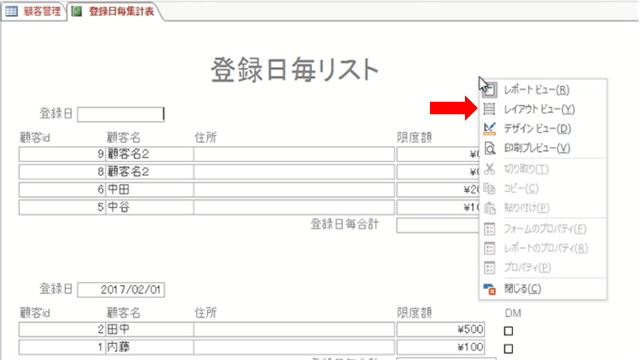Click the 住所 field in 中田's row

pos(294,189)
